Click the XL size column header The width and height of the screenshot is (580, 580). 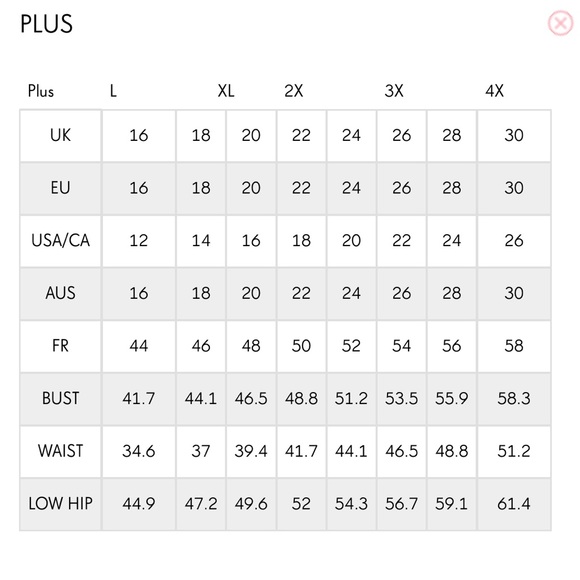[x=226, y=91]
